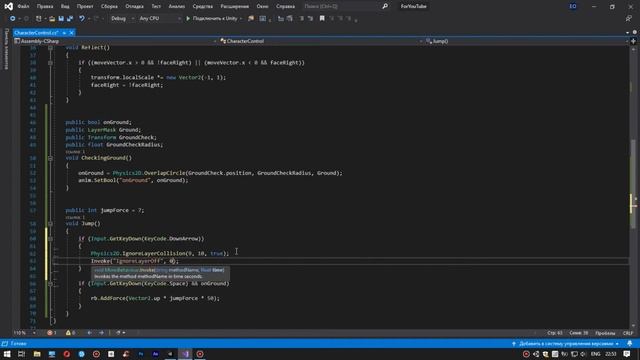Click the split editor icon at top right
640x360 pixels.
click(633, 41)
